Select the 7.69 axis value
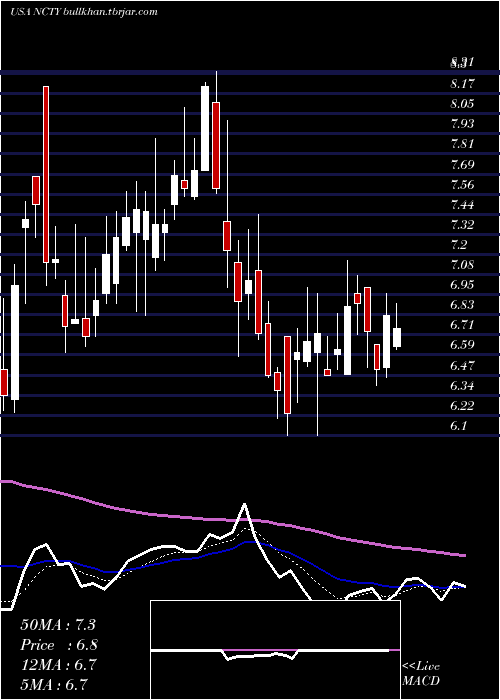This screenshot has width=500, height=700. click(462, 165)
